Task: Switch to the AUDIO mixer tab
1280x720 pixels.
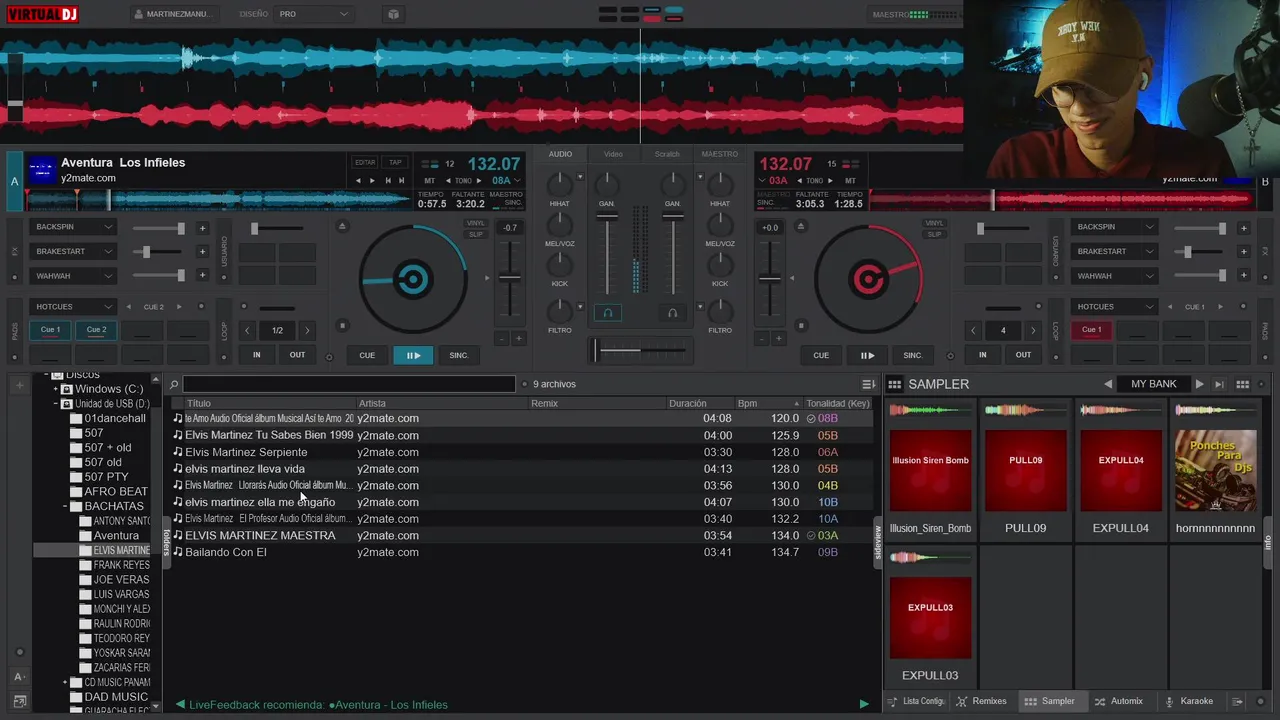Action: coord(560,154)
